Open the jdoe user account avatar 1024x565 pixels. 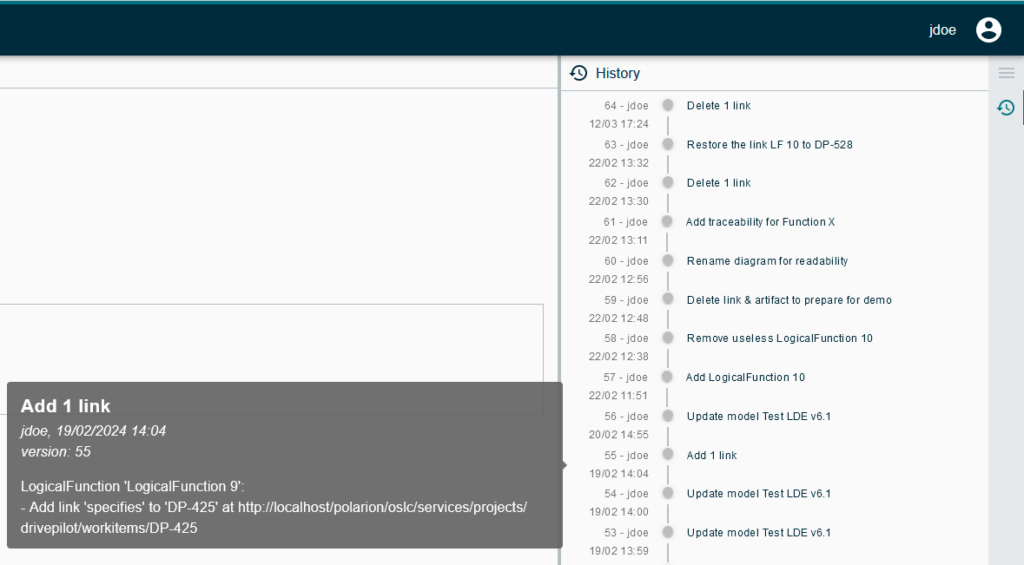(988, 30)
